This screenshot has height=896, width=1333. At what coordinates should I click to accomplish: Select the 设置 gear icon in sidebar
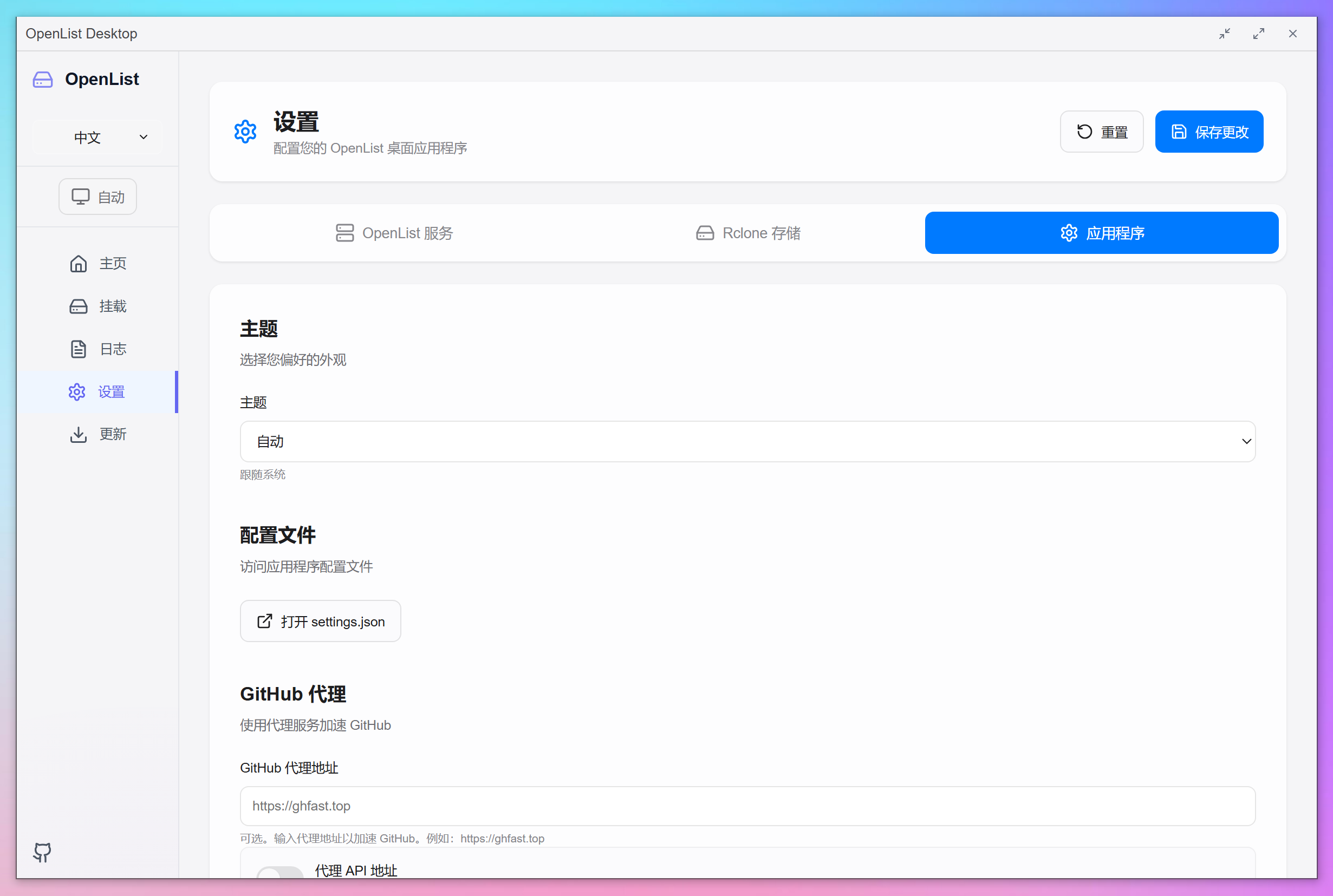(77, 391)
